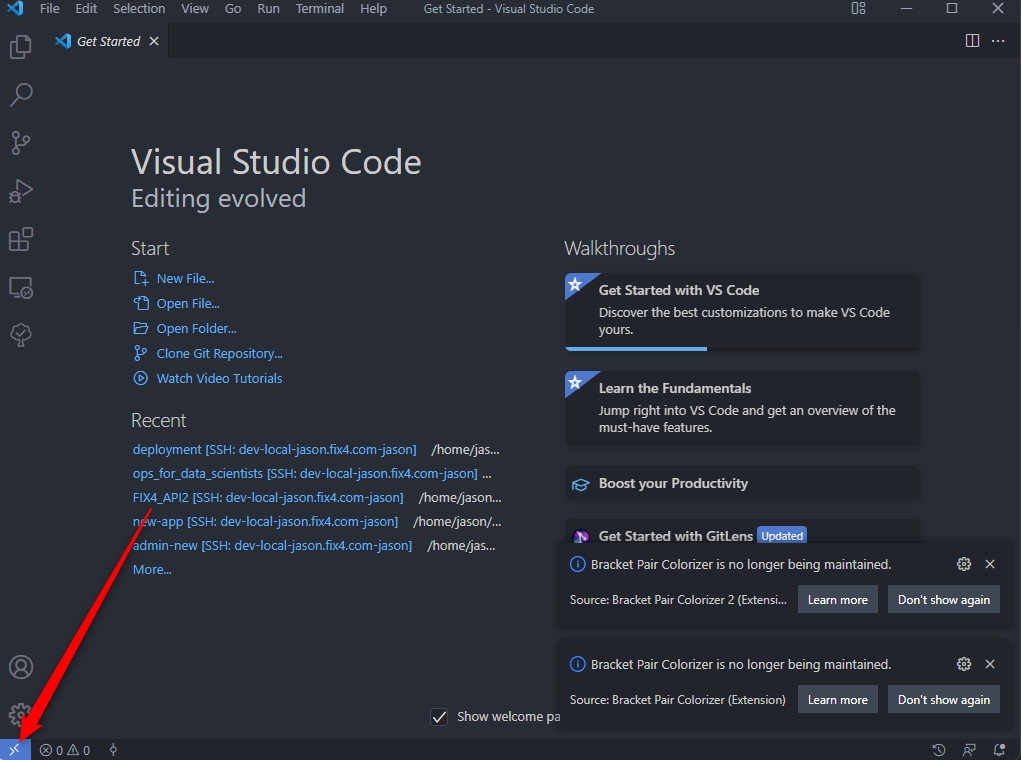Open recent admin-new SSH folder
The width and height of the screenshot is (1021, 760).
click(272, 546)
